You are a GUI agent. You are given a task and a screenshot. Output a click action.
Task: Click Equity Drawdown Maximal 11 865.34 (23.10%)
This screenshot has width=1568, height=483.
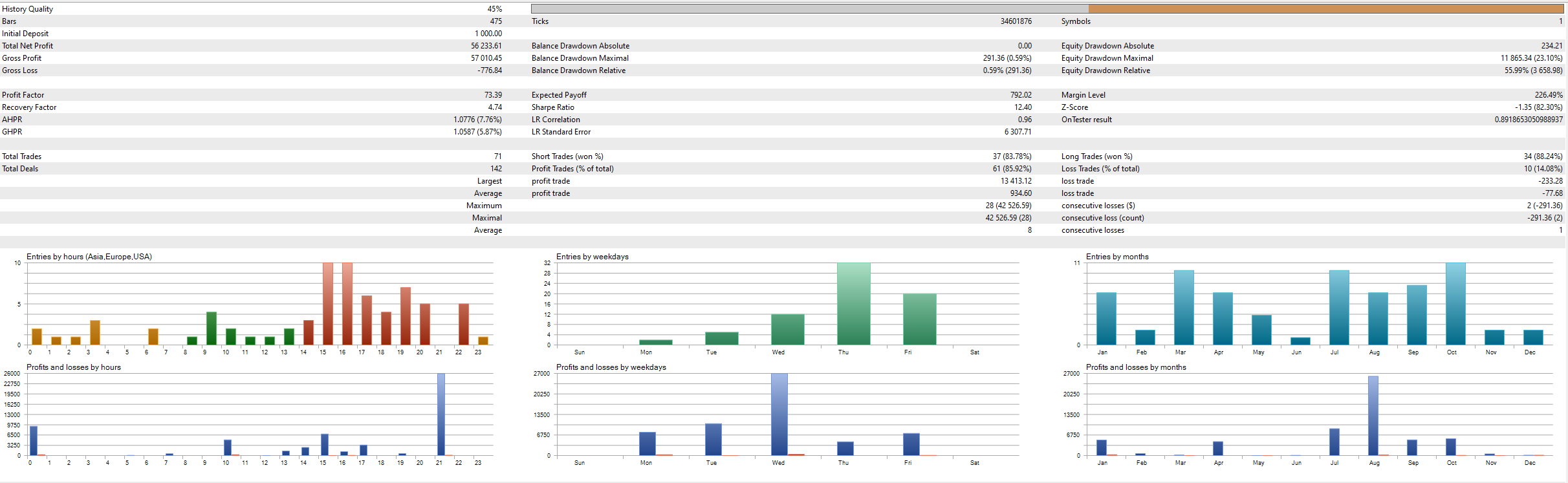tap(1531, 58)
